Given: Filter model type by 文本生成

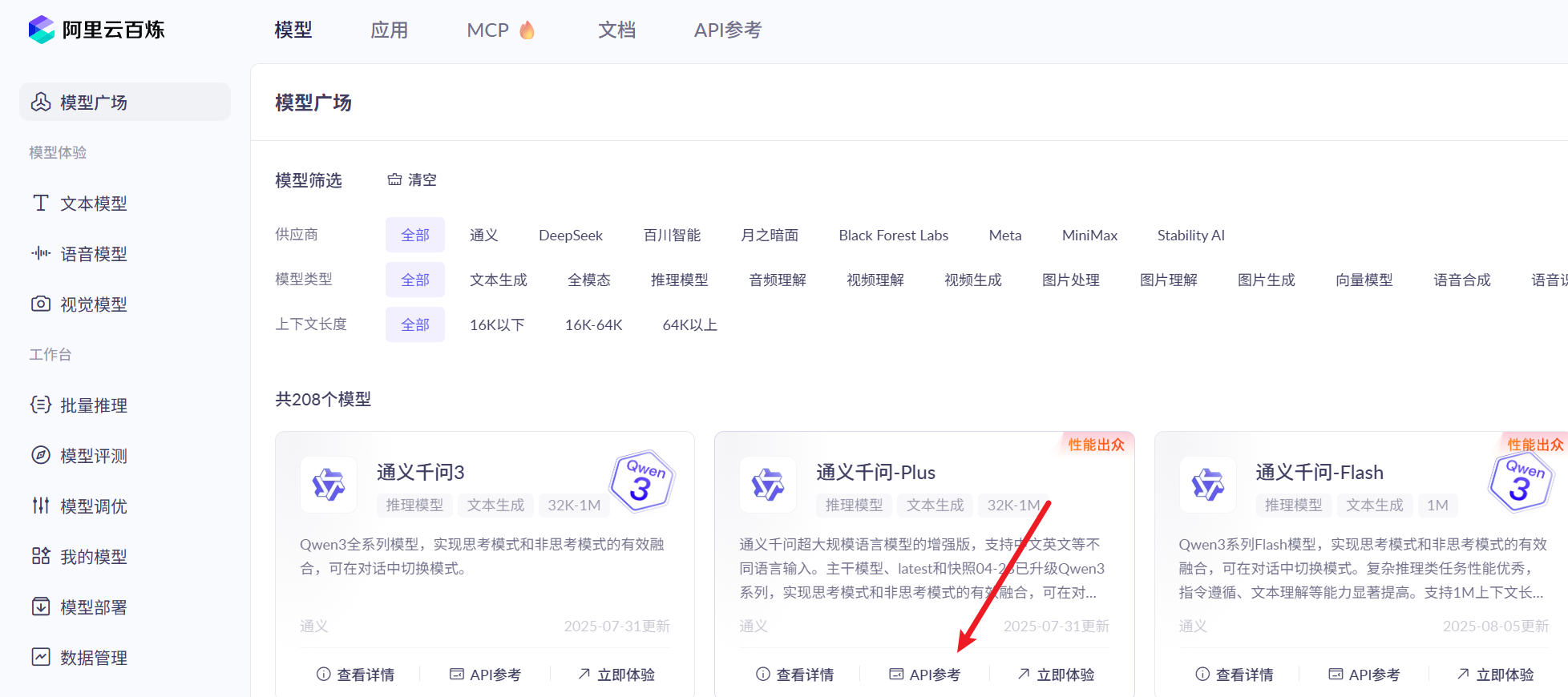Looking at the screenshot, I should tap(499, 280).
